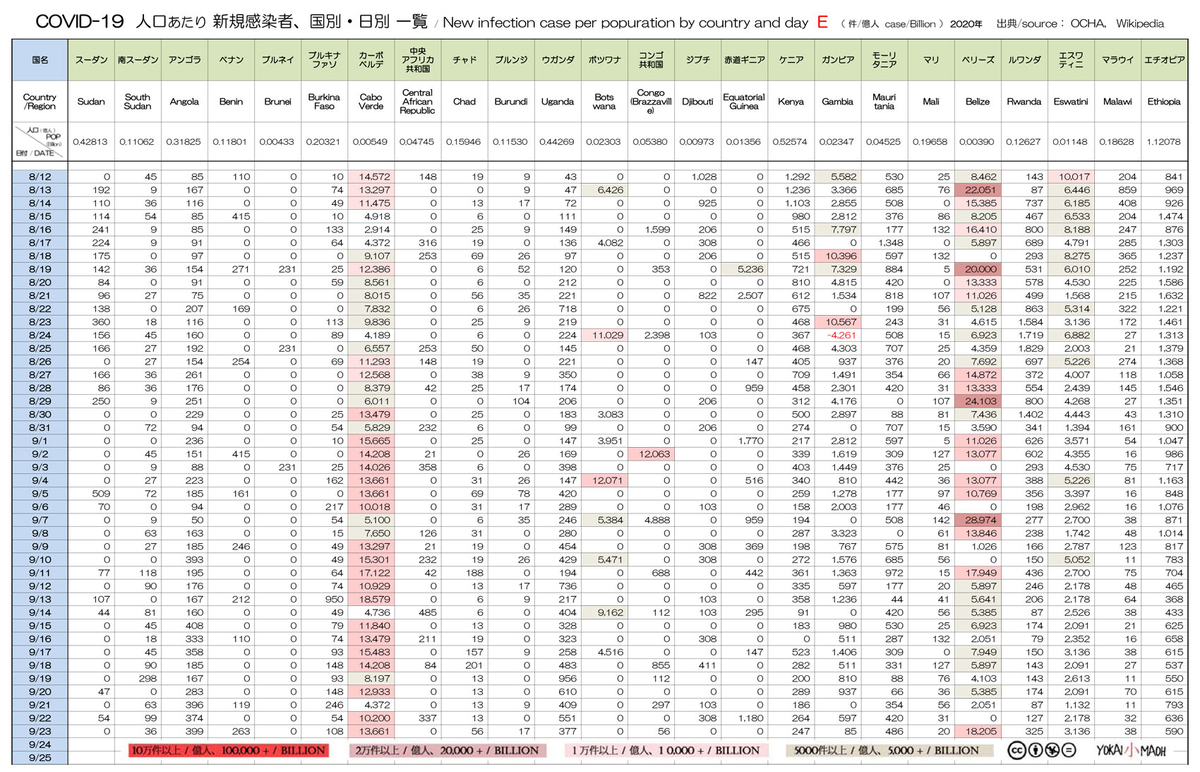Select the 'Bots wana' column header

click(x=603, y=102)
